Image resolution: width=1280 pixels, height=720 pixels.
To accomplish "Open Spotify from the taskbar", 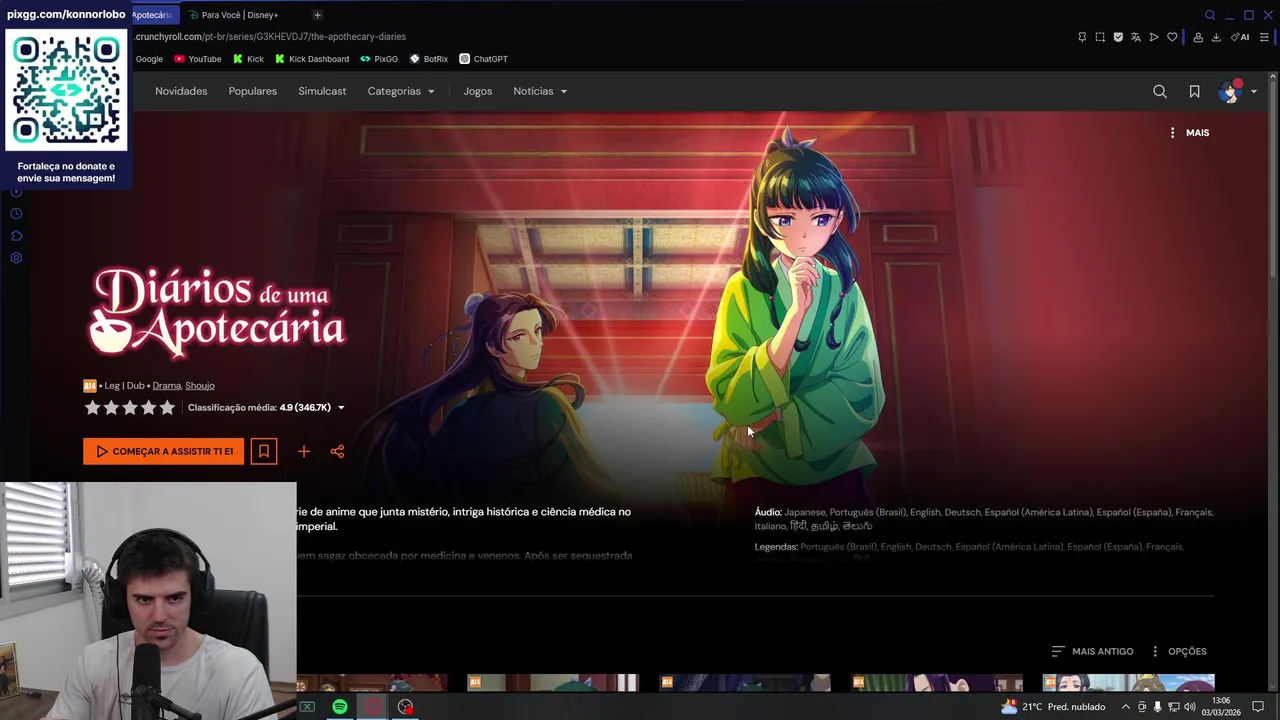I will (x=340, y=707).
